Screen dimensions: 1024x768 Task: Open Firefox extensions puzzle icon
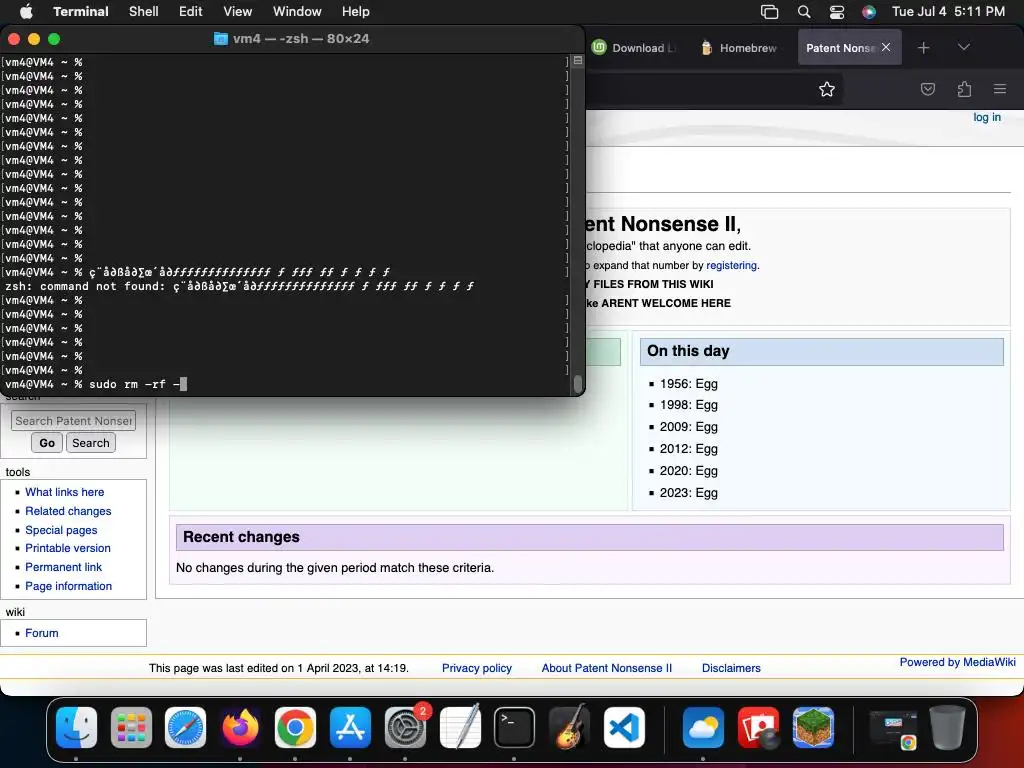(x=964, y=89)
